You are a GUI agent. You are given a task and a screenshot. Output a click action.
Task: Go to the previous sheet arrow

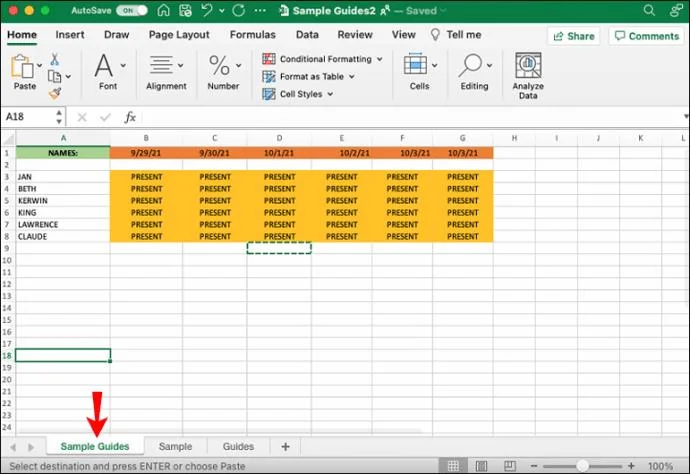point(13,447)
